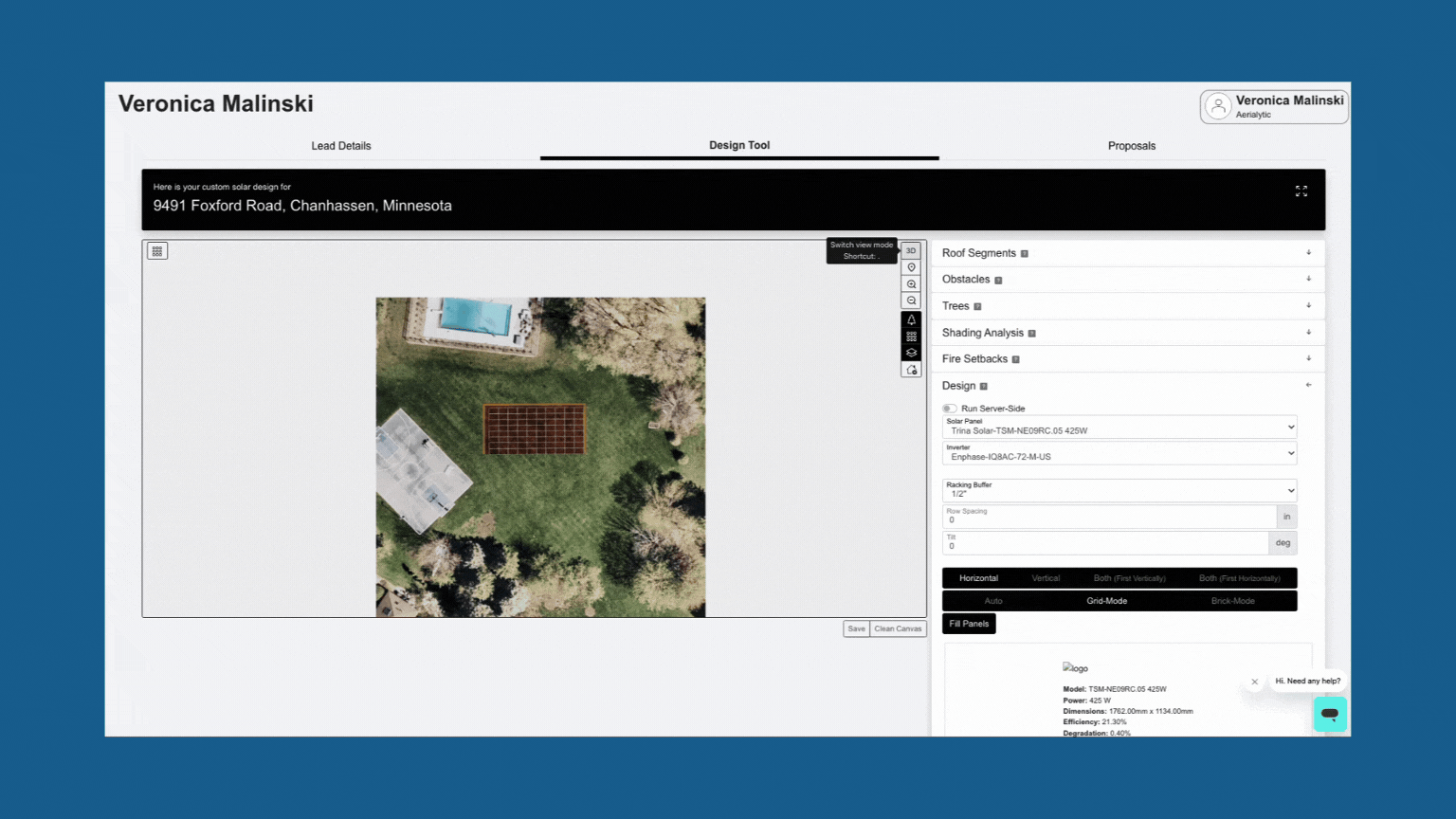Choose Brick-Mode layout option
1456x819 pixels.
coord(1232,601)
